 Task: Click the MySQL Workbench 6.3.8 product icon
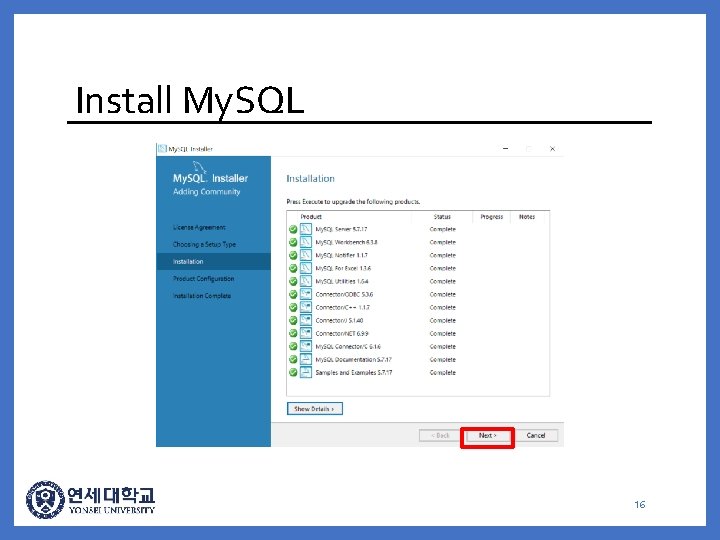tap(306, 242)
